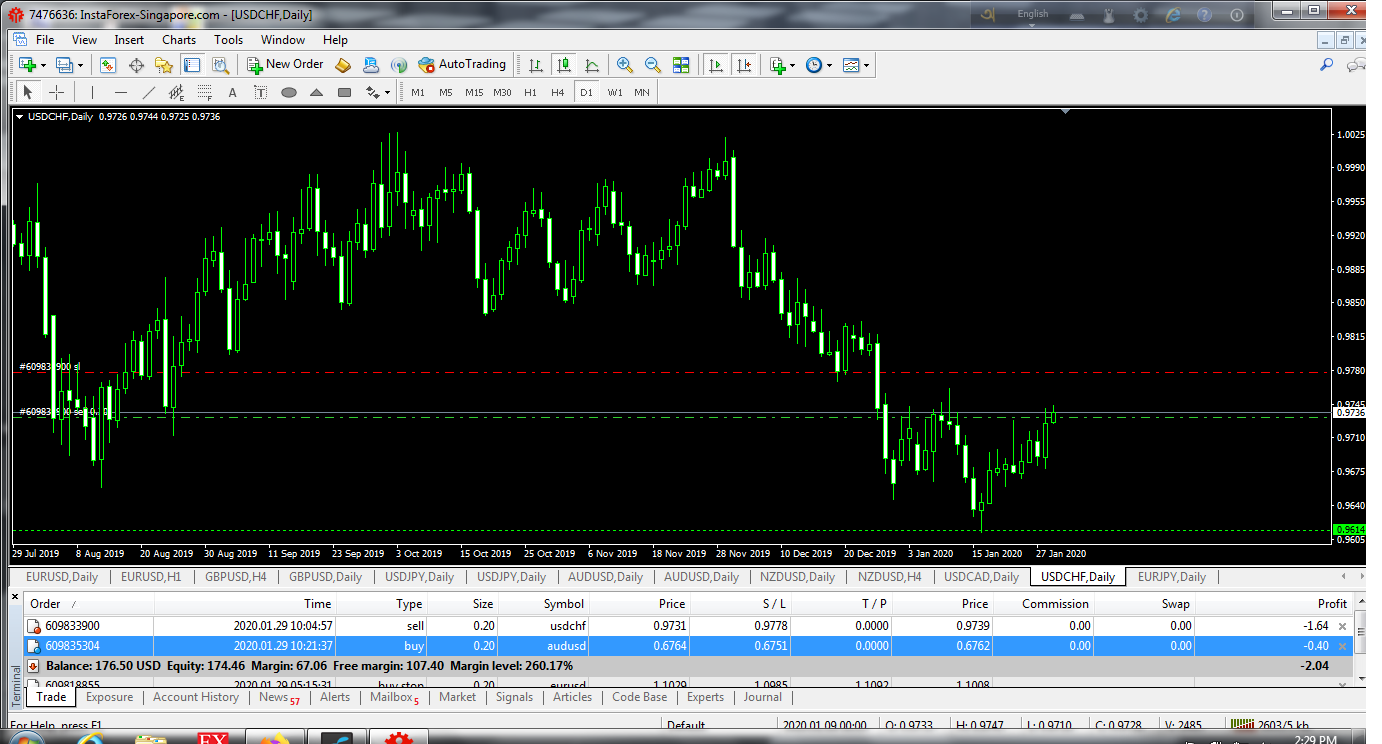Sort orders by Profit column header
The image size is (1382, 744).
point(1333,603)
